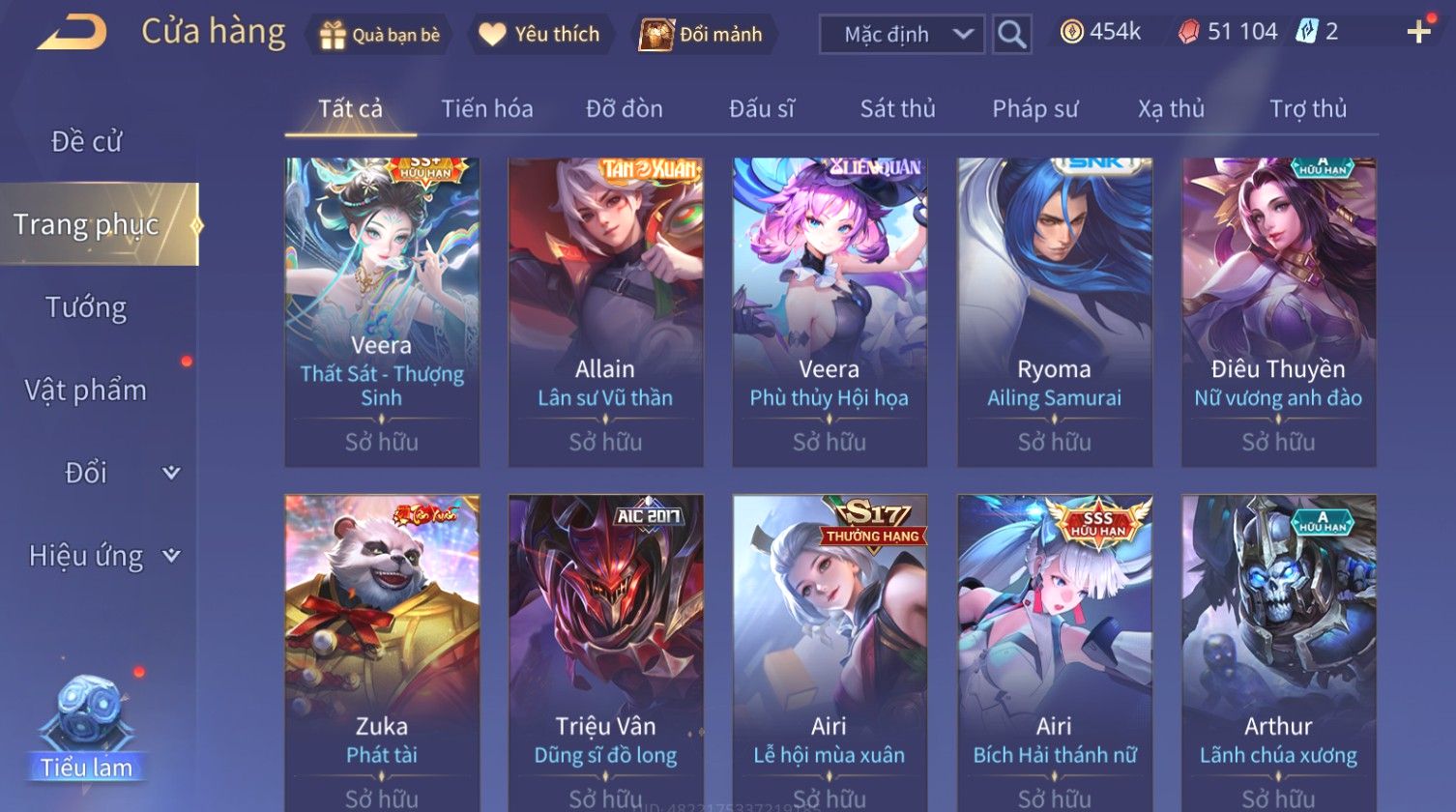Viewport: 1456px width, 812px height.
Task: Tap the back arrow icon
Action: (x=73, y=32)
